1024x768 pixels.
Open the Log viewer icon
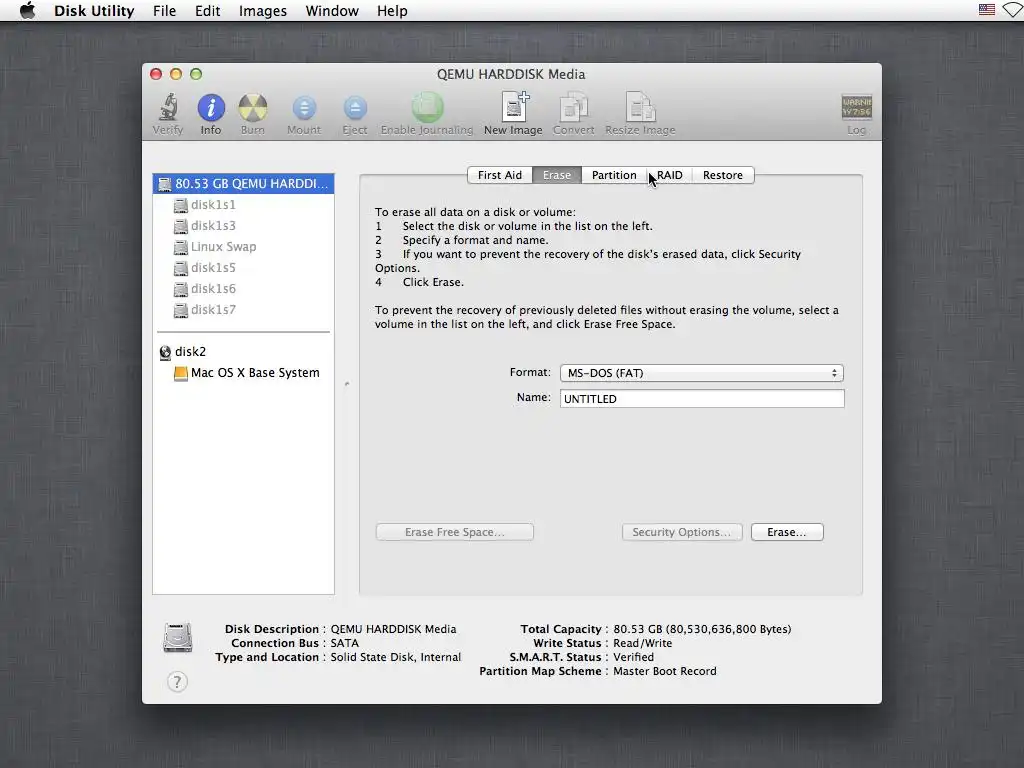click(856, 107)
